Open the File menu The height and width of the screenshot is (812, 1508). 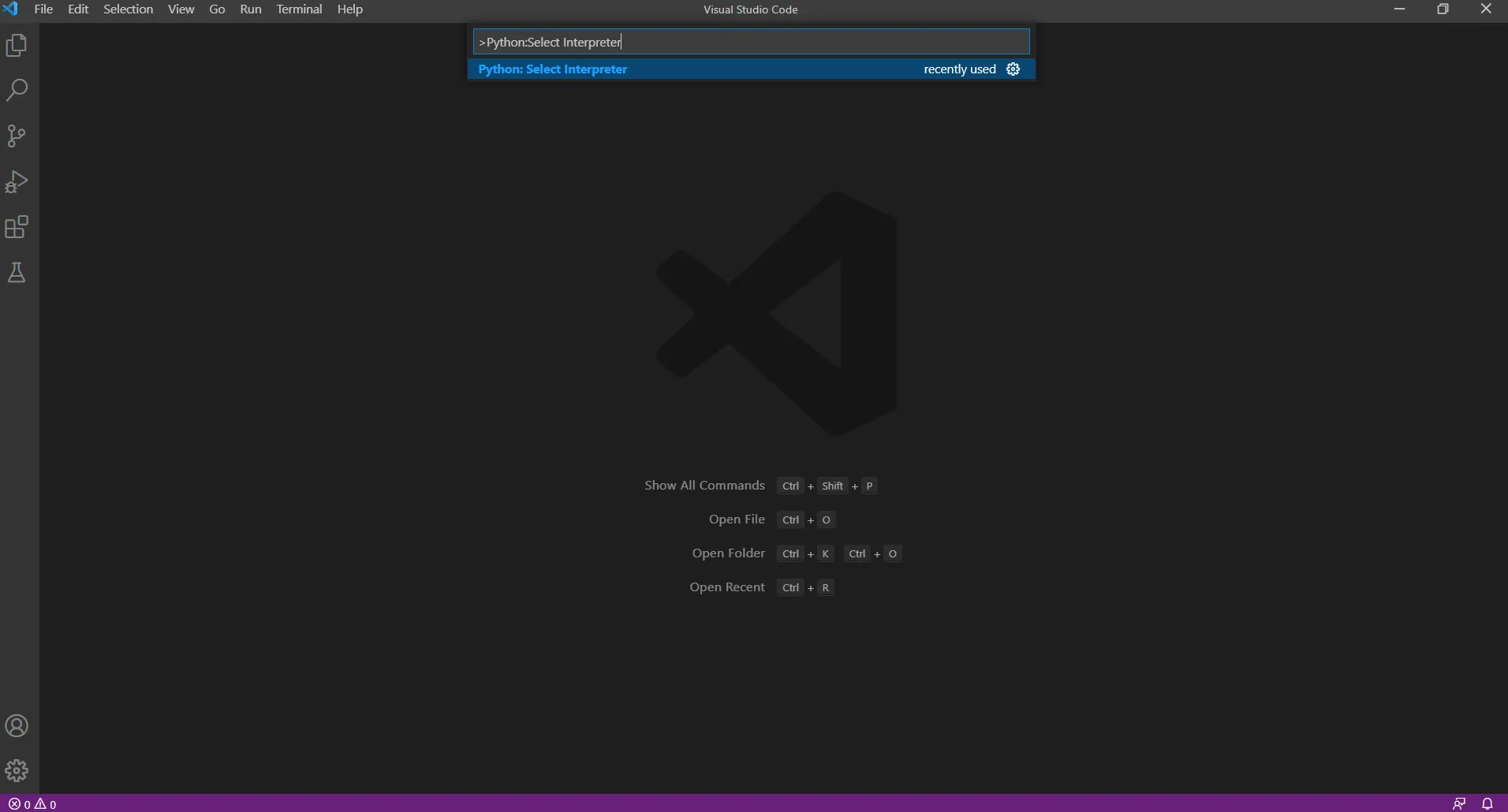click(x=43, y=9)
